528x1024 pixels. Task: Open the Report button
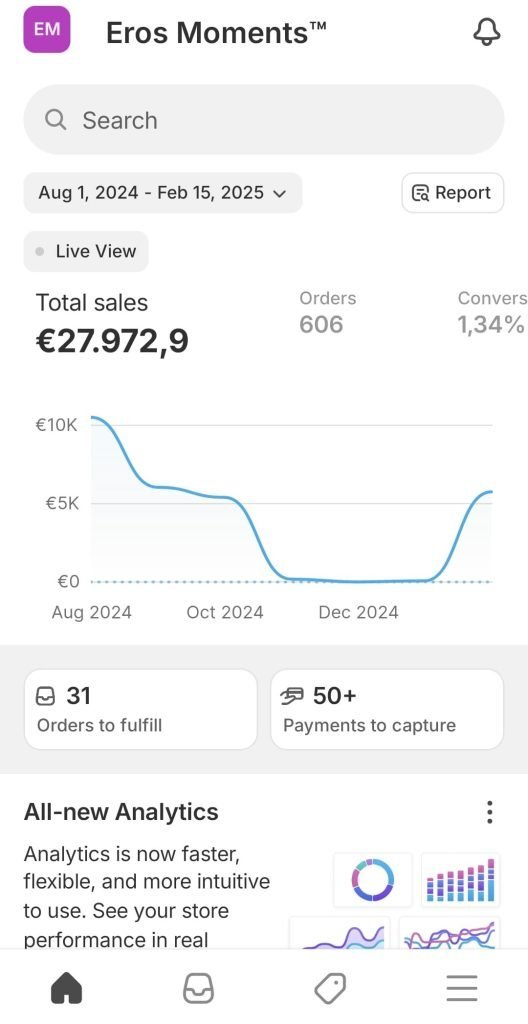coord(452,193)
